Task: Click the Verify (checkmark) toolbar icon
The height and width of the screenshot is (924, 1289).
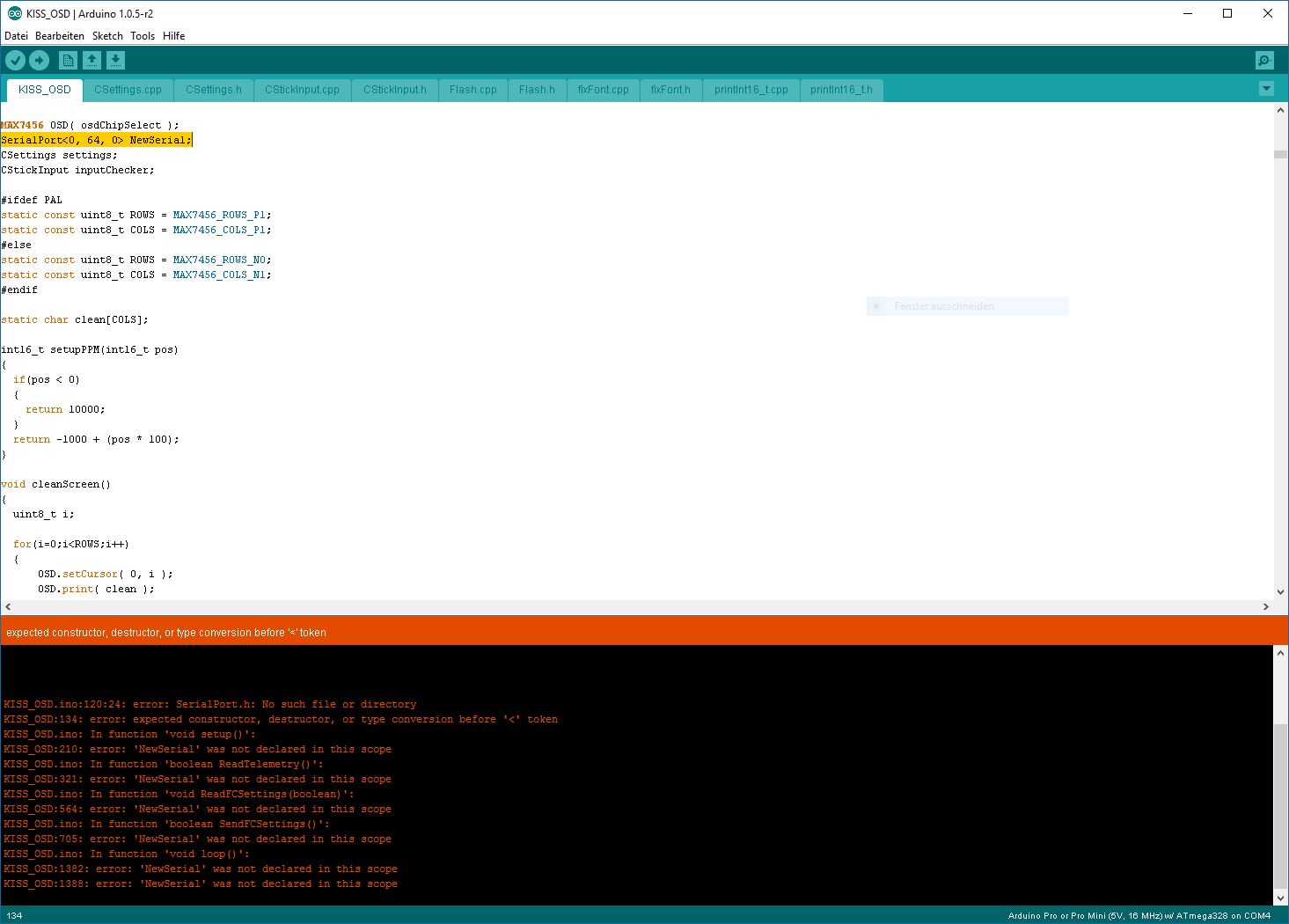Action: click(x=16, y=60)
